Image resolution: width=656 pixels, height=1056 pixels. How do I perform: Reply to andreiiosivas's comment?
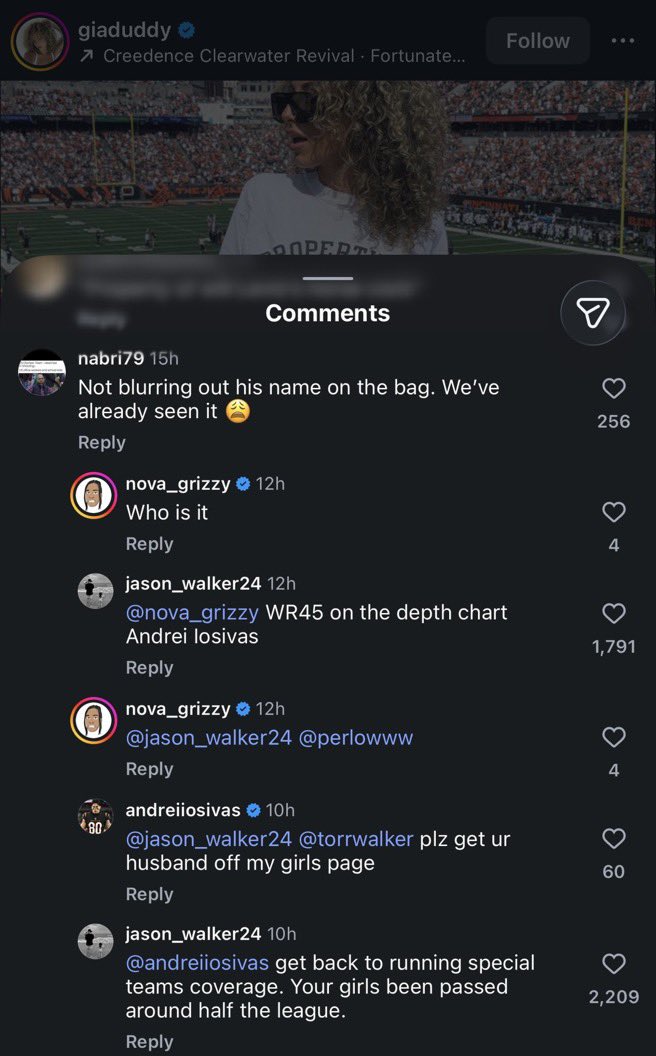[150, 894]
